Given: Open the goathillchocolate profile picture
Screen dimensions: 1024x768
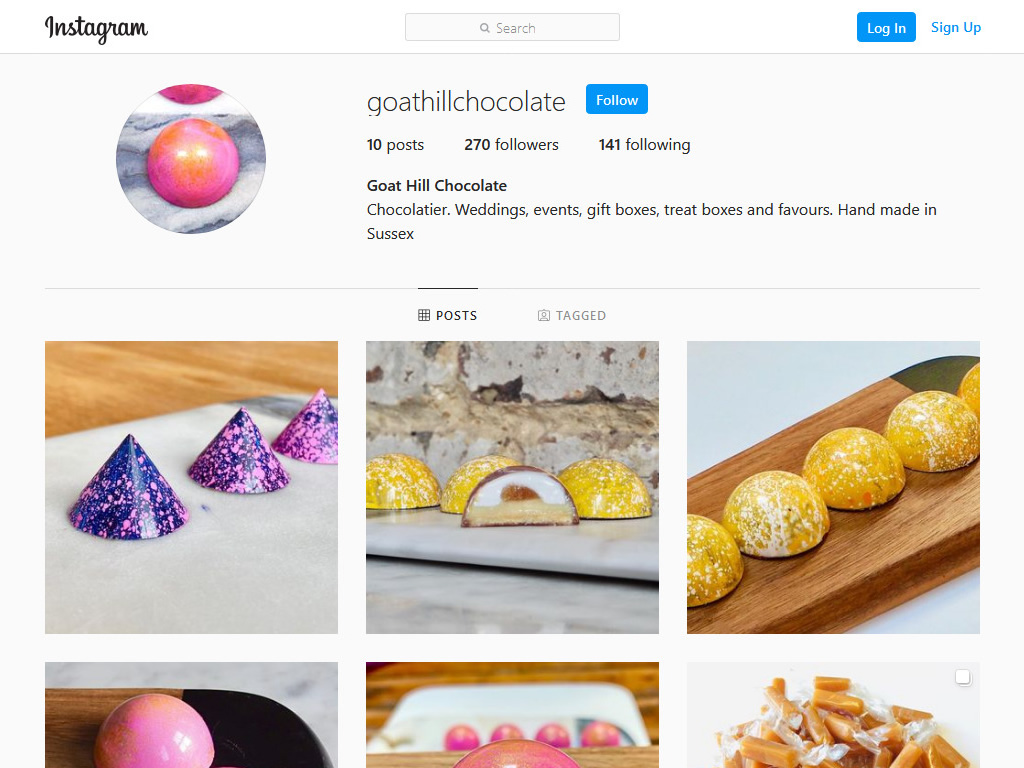Looking at the screenshot, I should (191, 159).
